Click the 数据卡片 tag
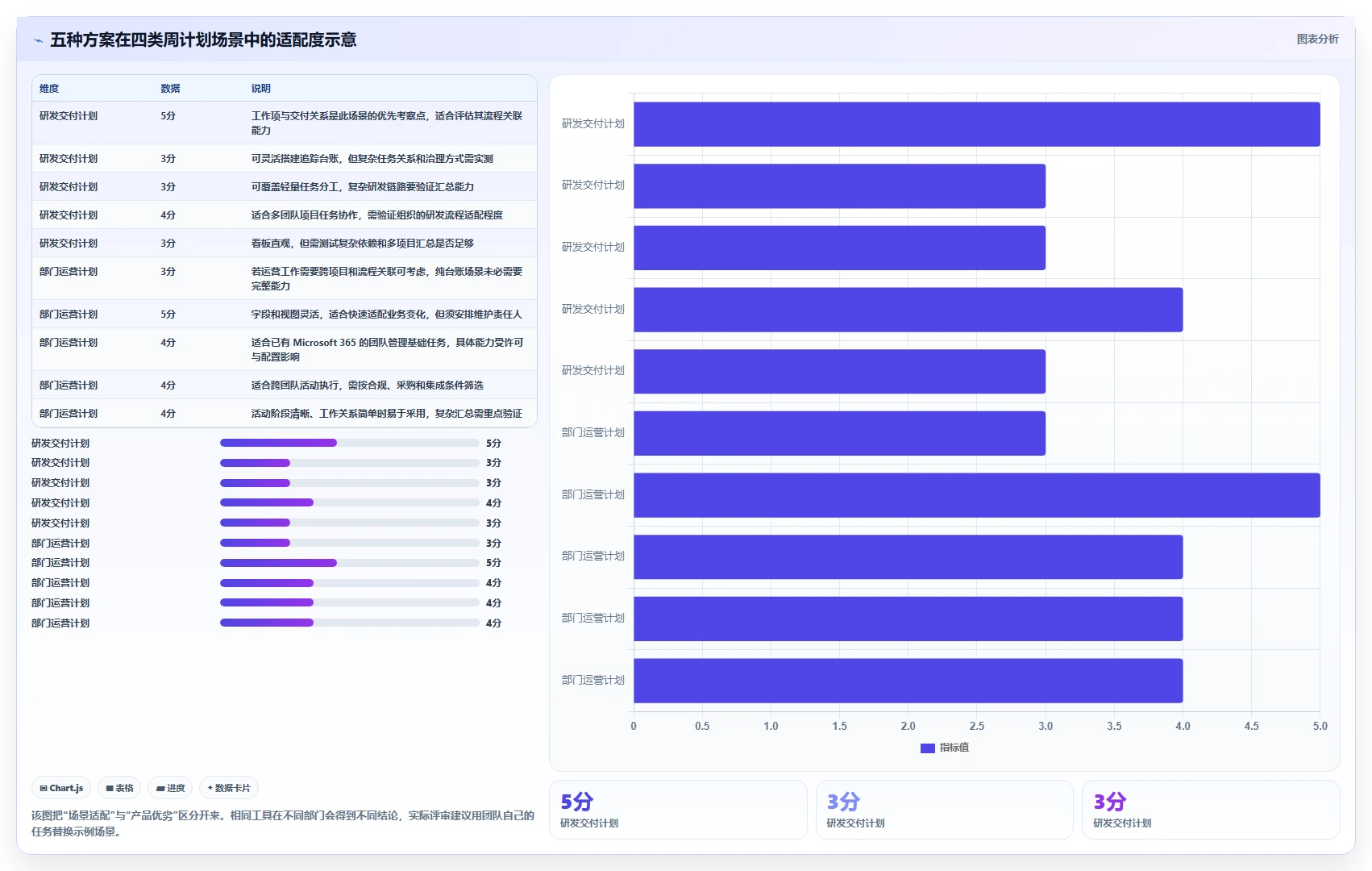This screenshot has width=1372, height=871. (229, 788)
